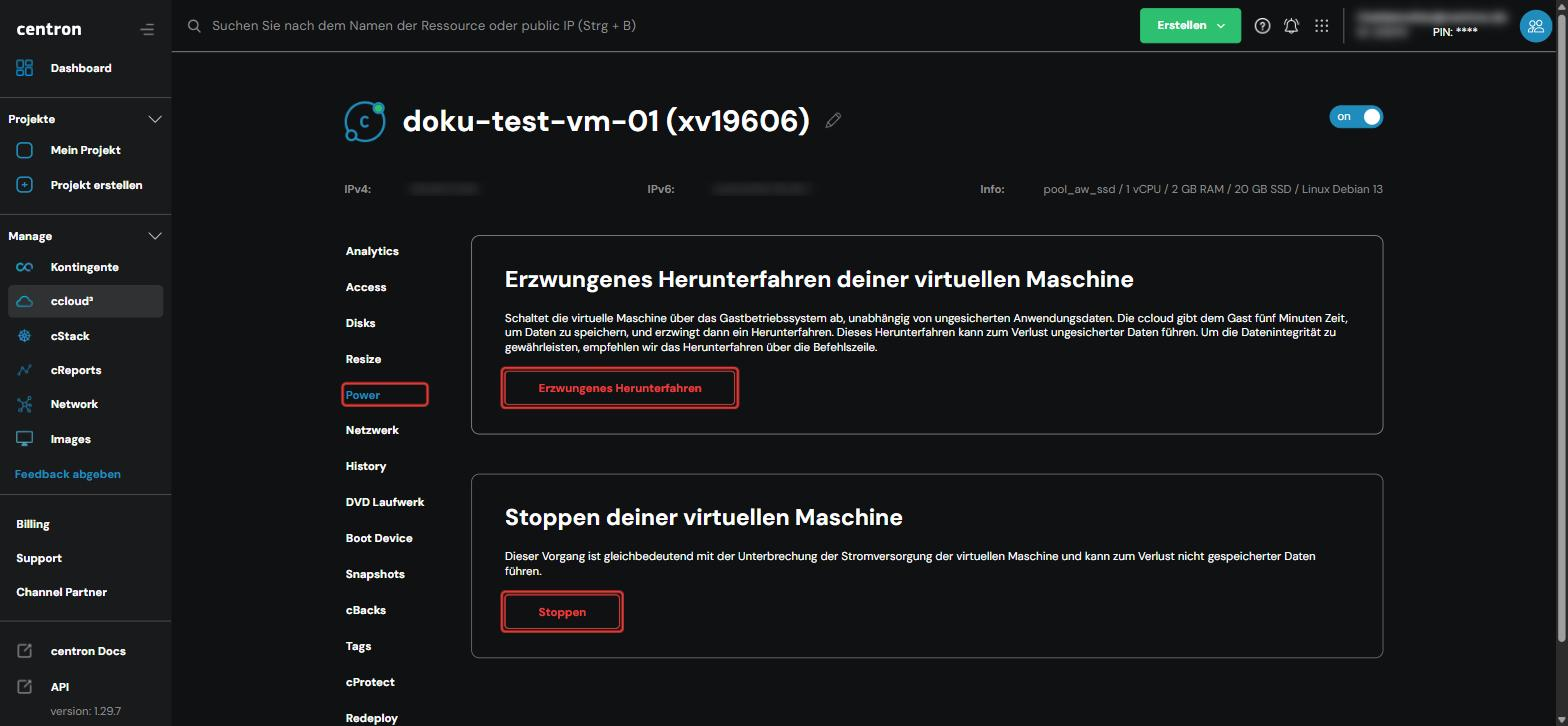
Task: Click the ccloud³ cloud icon
Action: [x=25, y=301]
